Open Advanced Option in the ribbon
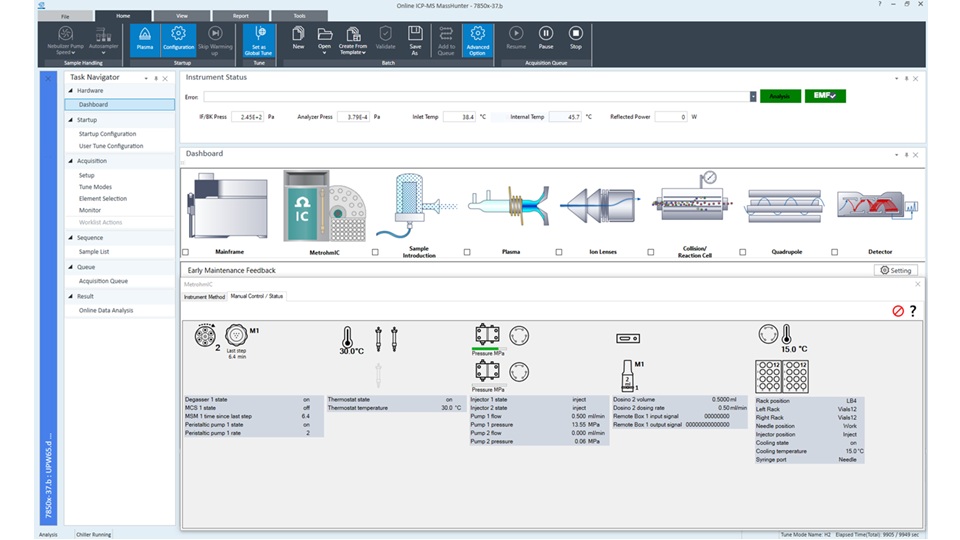The height and width of the screenshot is (540, 960). [x=477, y=38]
